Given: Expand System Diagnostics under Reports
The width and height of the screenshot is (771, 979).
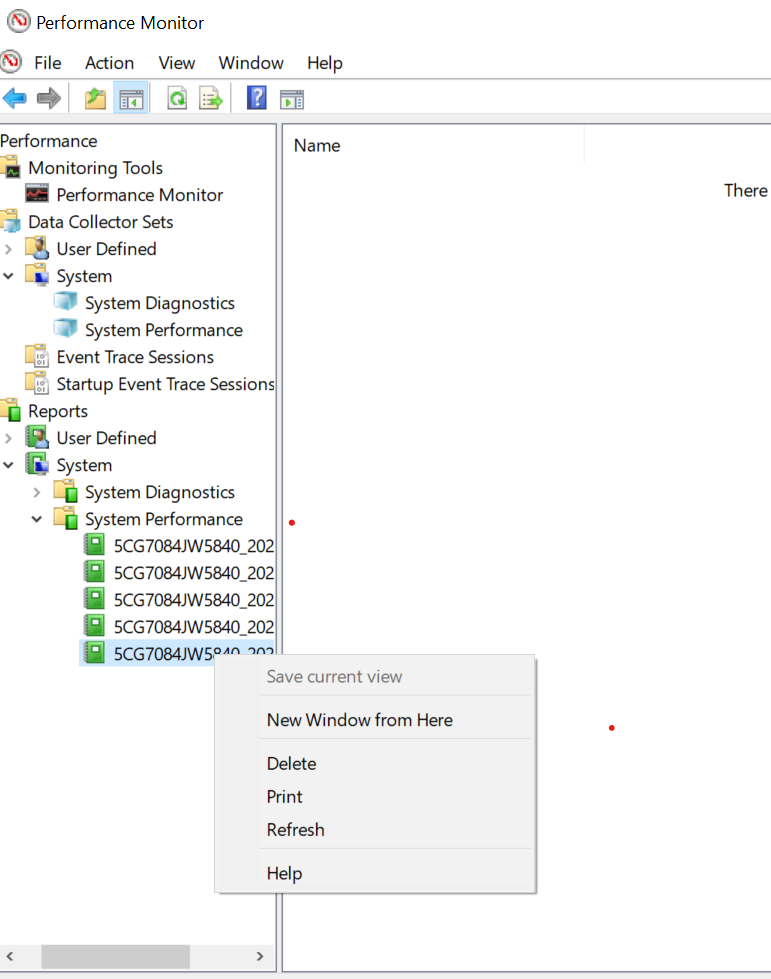Looking at the screenshot, I should point(37,492).
